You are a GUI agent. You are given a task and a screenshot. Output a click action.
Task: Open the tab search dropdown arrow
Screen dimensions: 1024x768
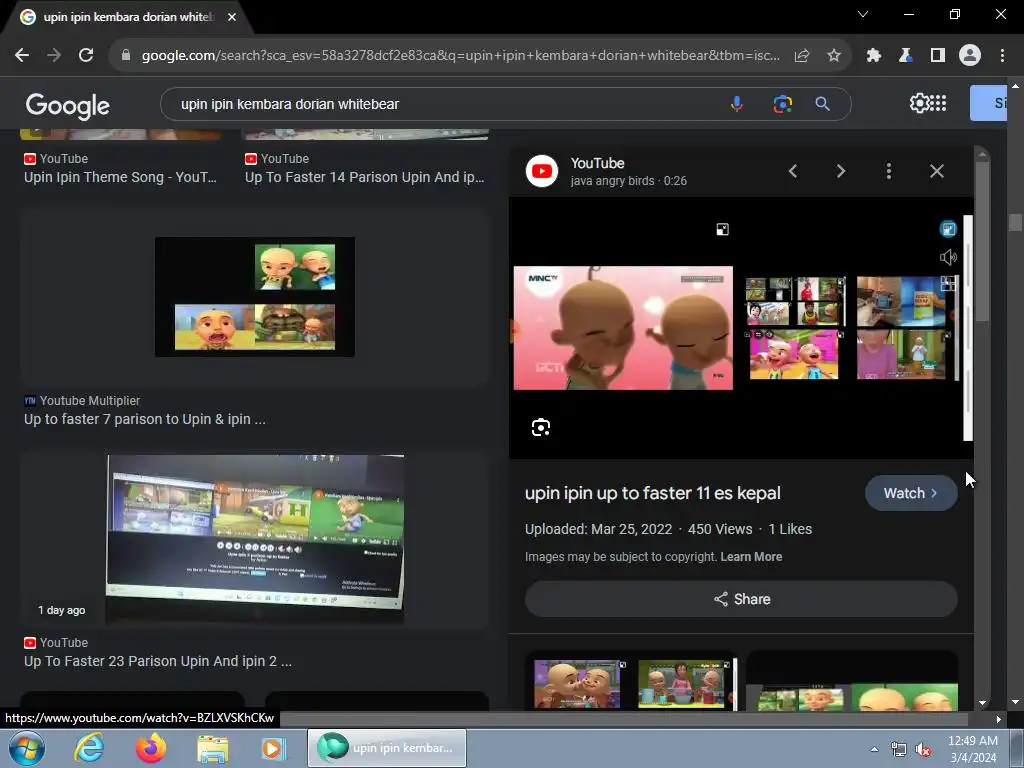(863, 14)
